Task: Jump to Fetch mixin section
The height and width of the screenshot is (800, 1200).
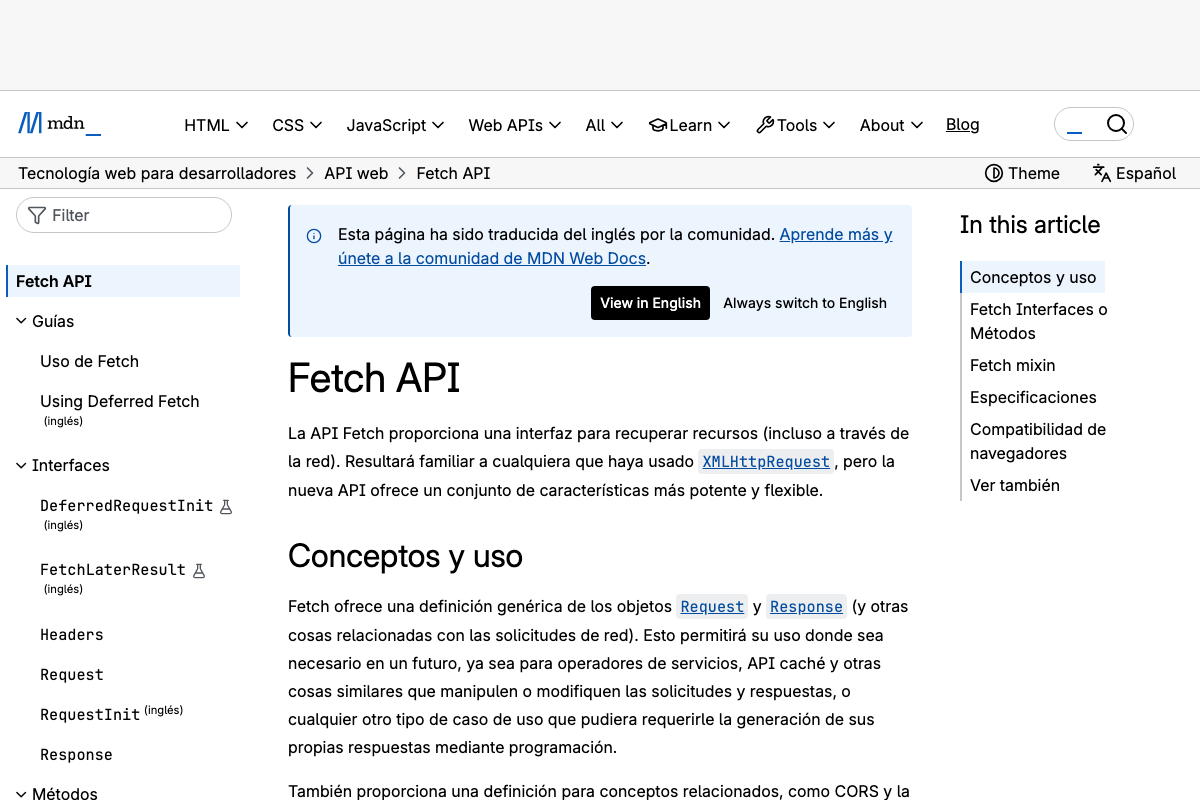Action: (x=1012, y=365)
